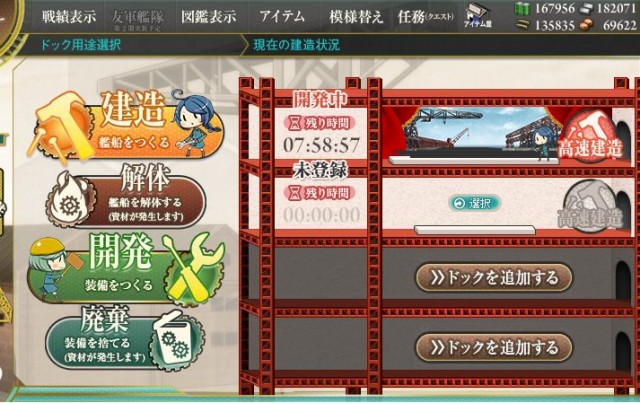The image size is (640, 403).
Task: Click the bauxite resource icon
Action: pyautogui.click(x=587, y=25)
